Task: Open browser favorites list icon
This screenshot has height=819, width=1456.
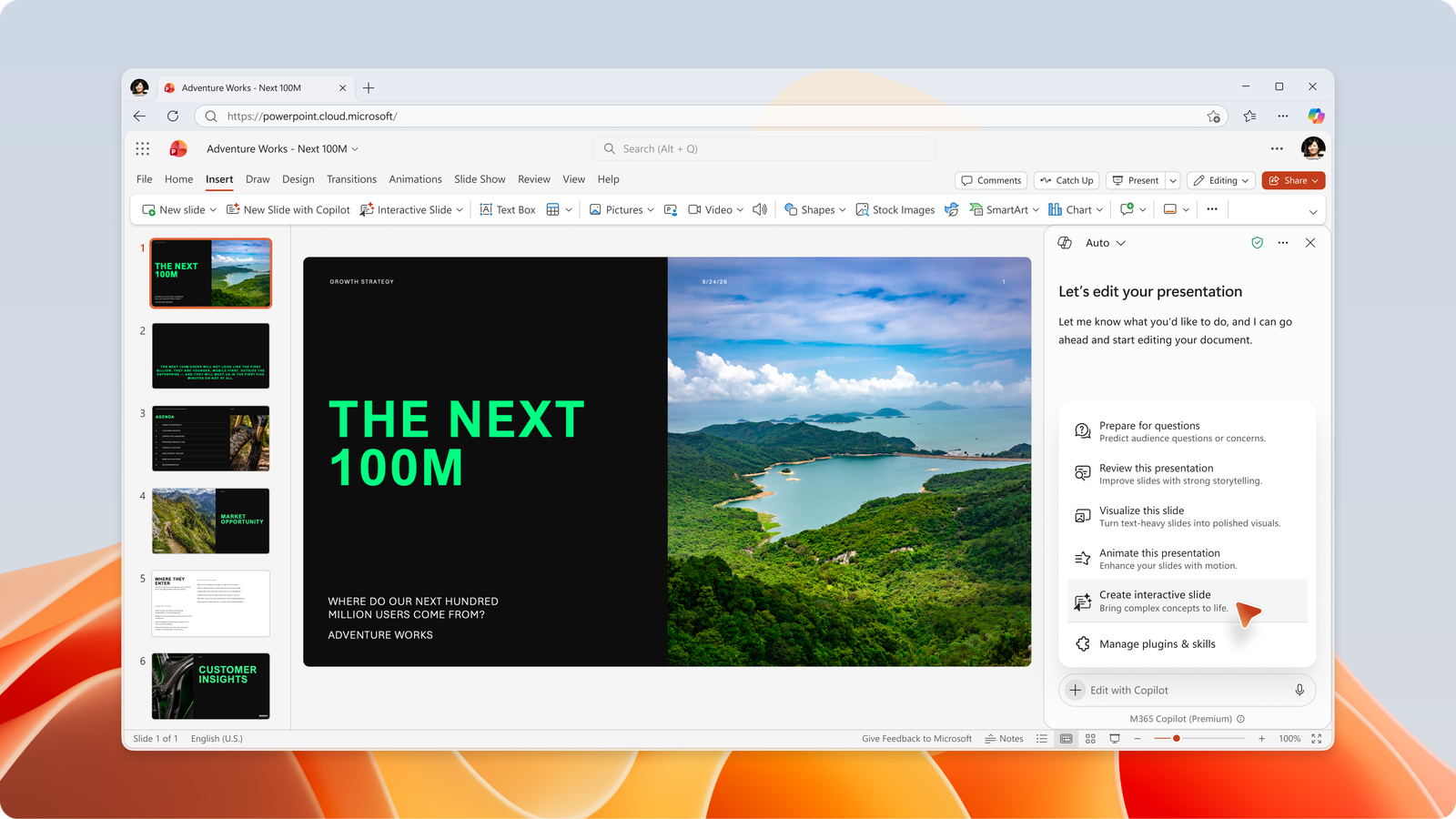Action: click(x=1249, y=116)
